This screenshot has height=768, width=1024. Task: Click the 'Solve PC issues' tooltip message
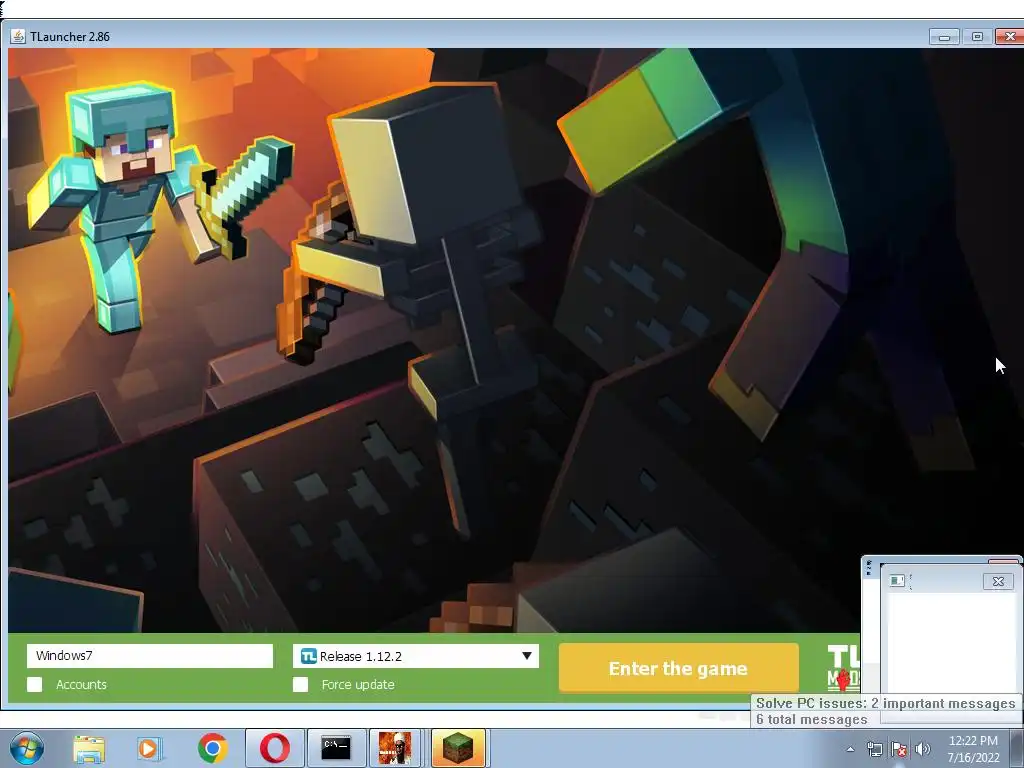click(x=886, y=711)
